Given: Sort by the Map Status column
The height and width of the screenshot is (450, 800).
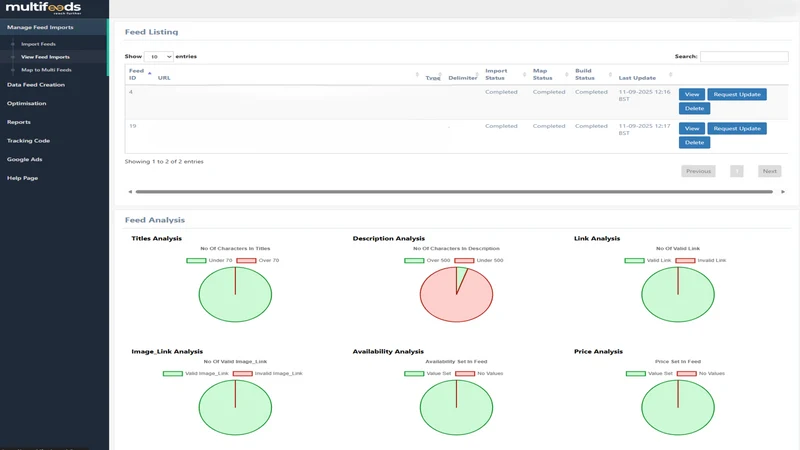Looking at the screenshot, I should point(550,74).
